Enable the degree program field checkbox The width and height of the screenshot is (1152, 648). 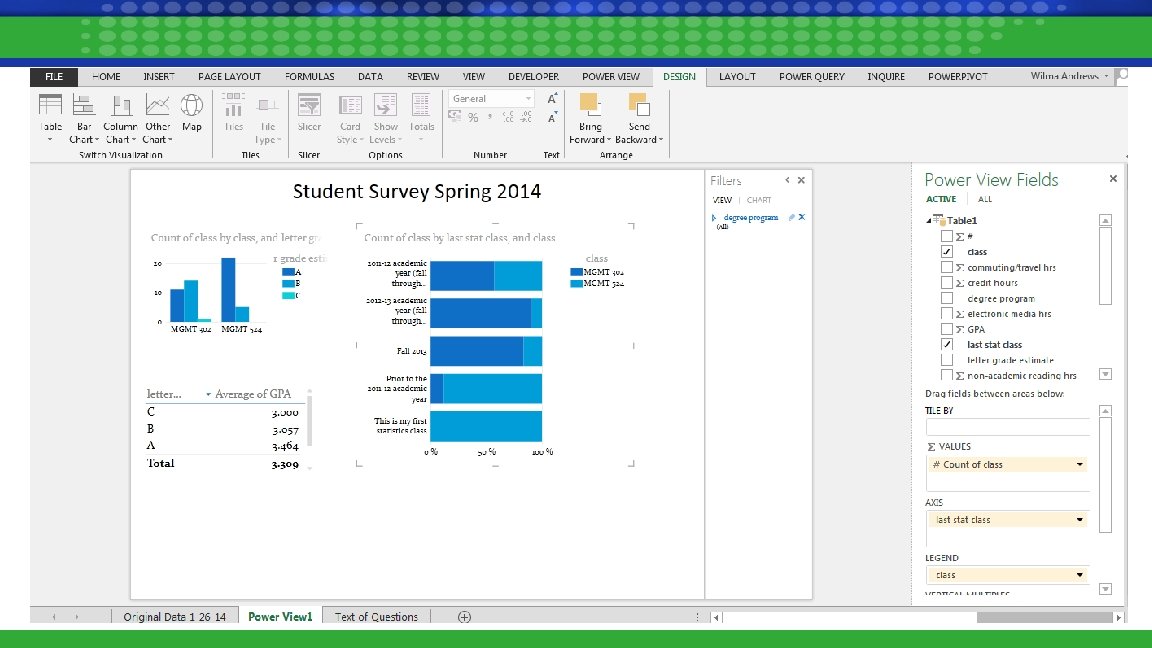click(x=946, y=298)
